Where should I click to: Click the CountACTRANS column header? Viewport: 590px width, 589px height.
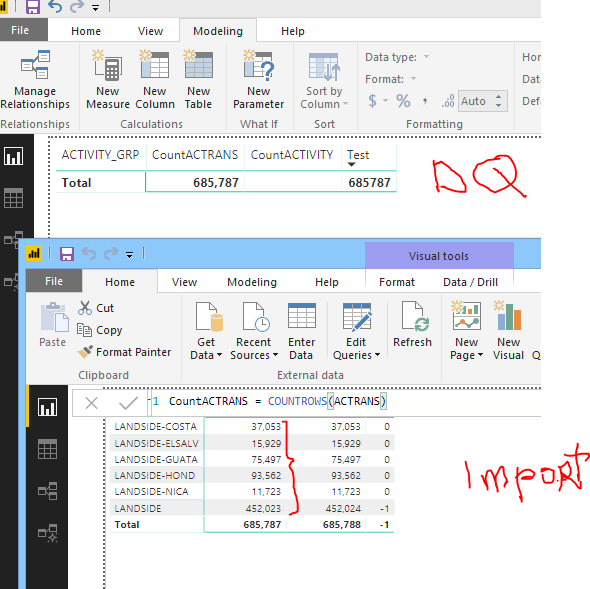[x=195, y=155]
